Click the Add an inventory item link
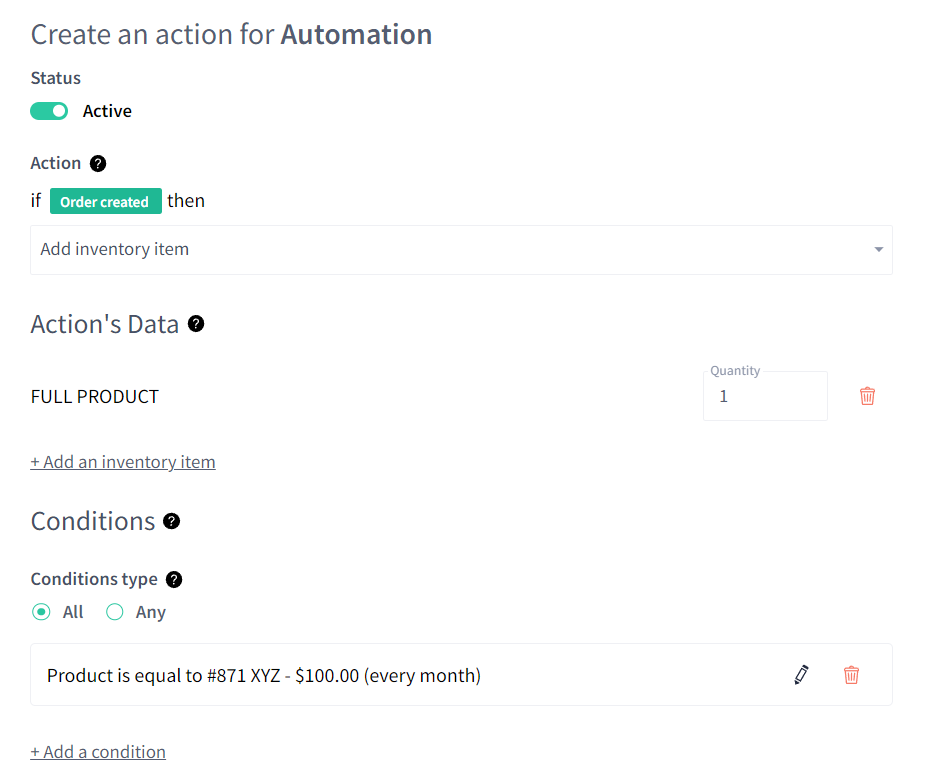 (123, 462)
